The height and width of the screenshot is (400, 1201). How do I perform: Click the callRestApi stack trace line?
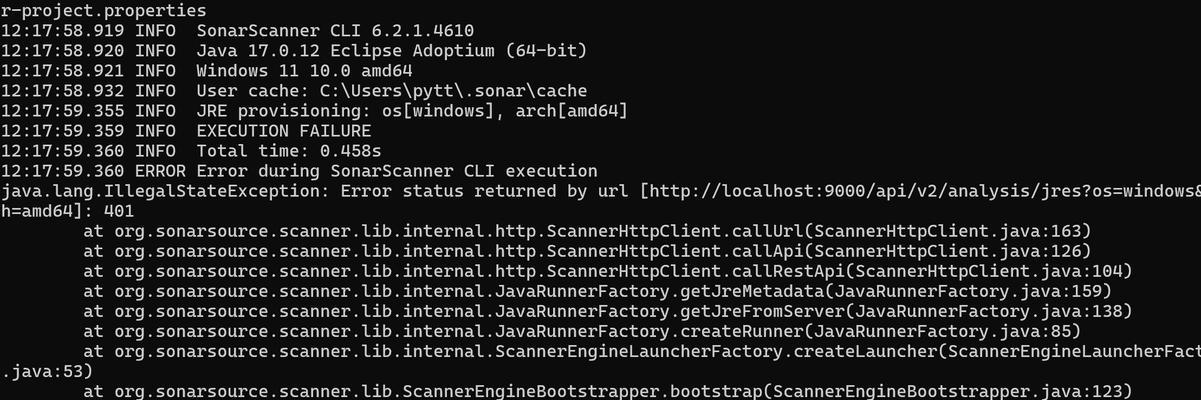608,271
